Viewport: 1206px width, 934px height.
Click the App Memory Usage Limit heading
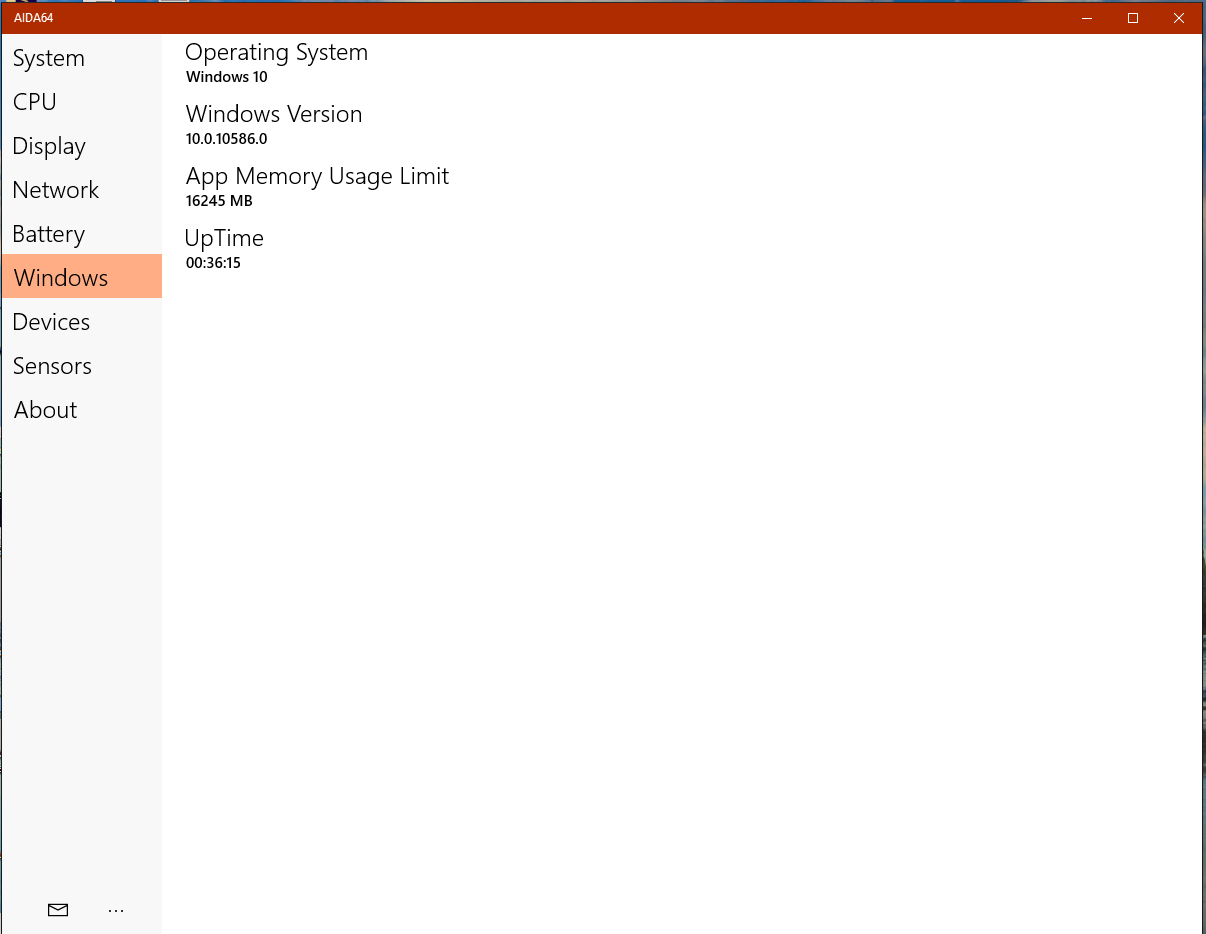(317, 177)
